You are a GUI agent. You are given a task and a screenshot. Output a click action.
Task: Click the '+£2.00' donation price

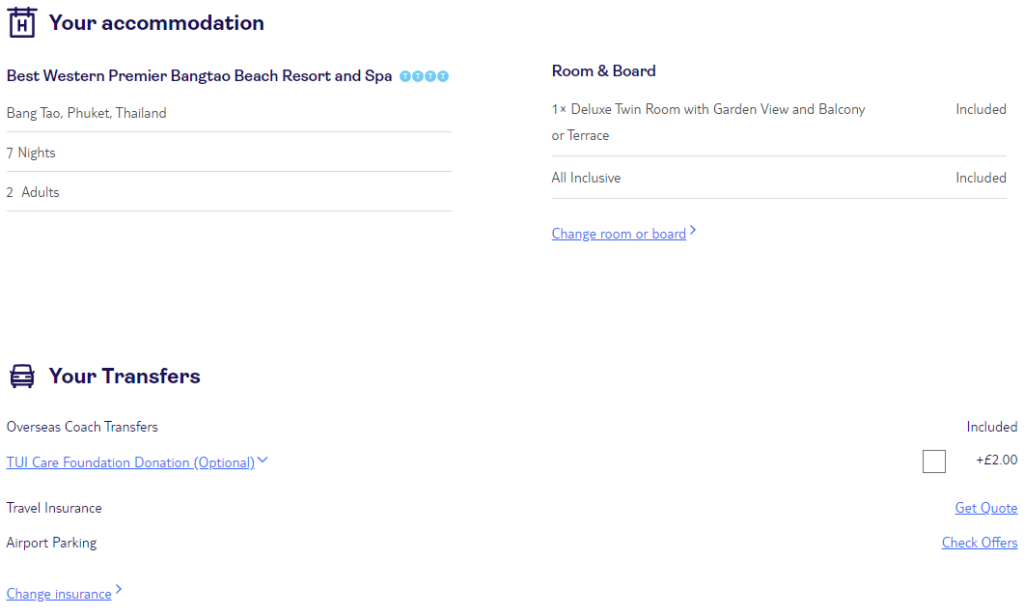click(x=997, y=460)
